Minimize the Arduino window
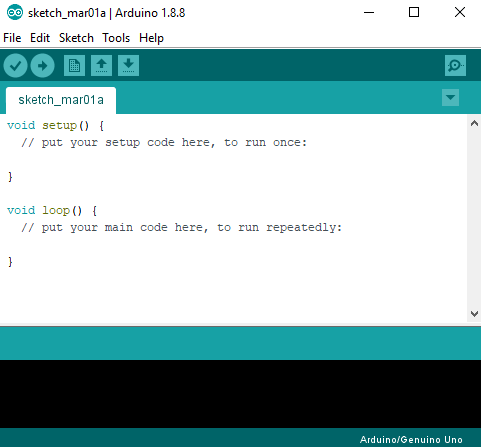 [369, 13]
